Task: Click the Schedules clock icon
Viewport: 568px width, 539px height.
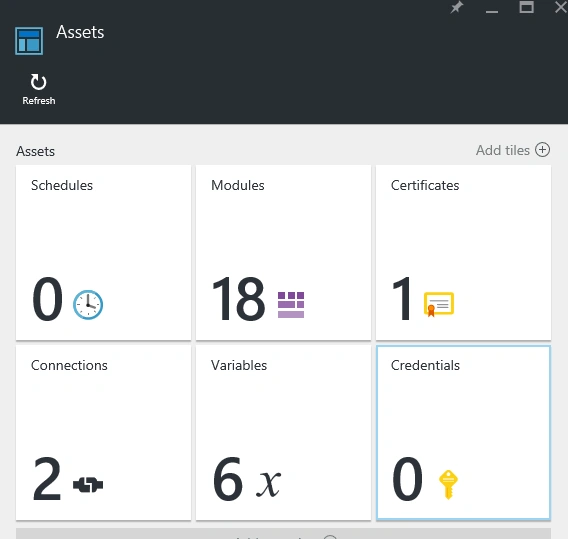Action: click(88, 305)
